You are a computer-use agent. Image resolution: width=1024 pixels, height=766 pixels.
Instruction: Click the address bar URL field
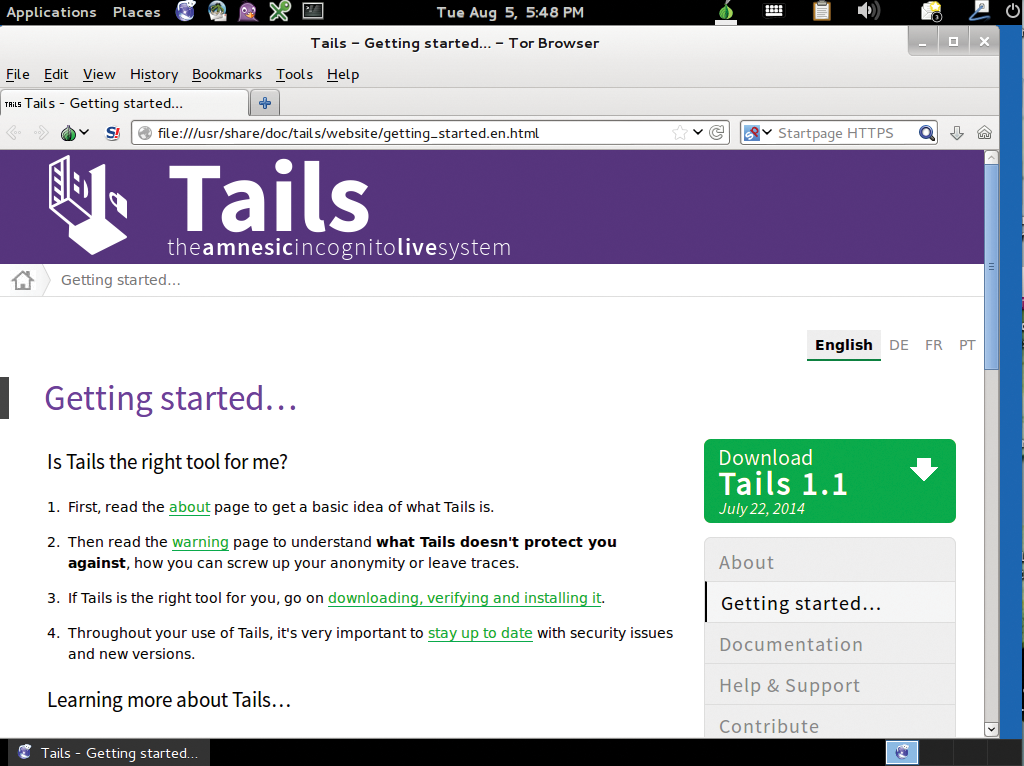tap(400, 133)
